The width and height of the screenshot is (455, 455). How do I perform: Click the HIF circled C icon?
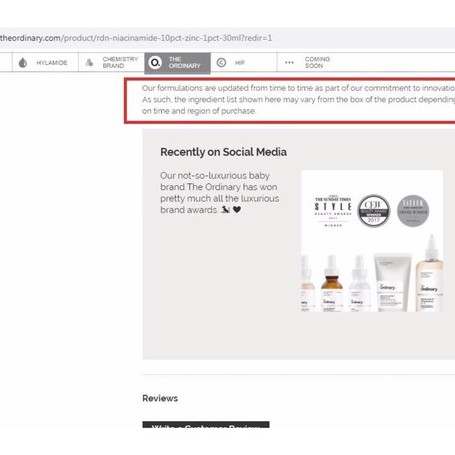point(221,62)
